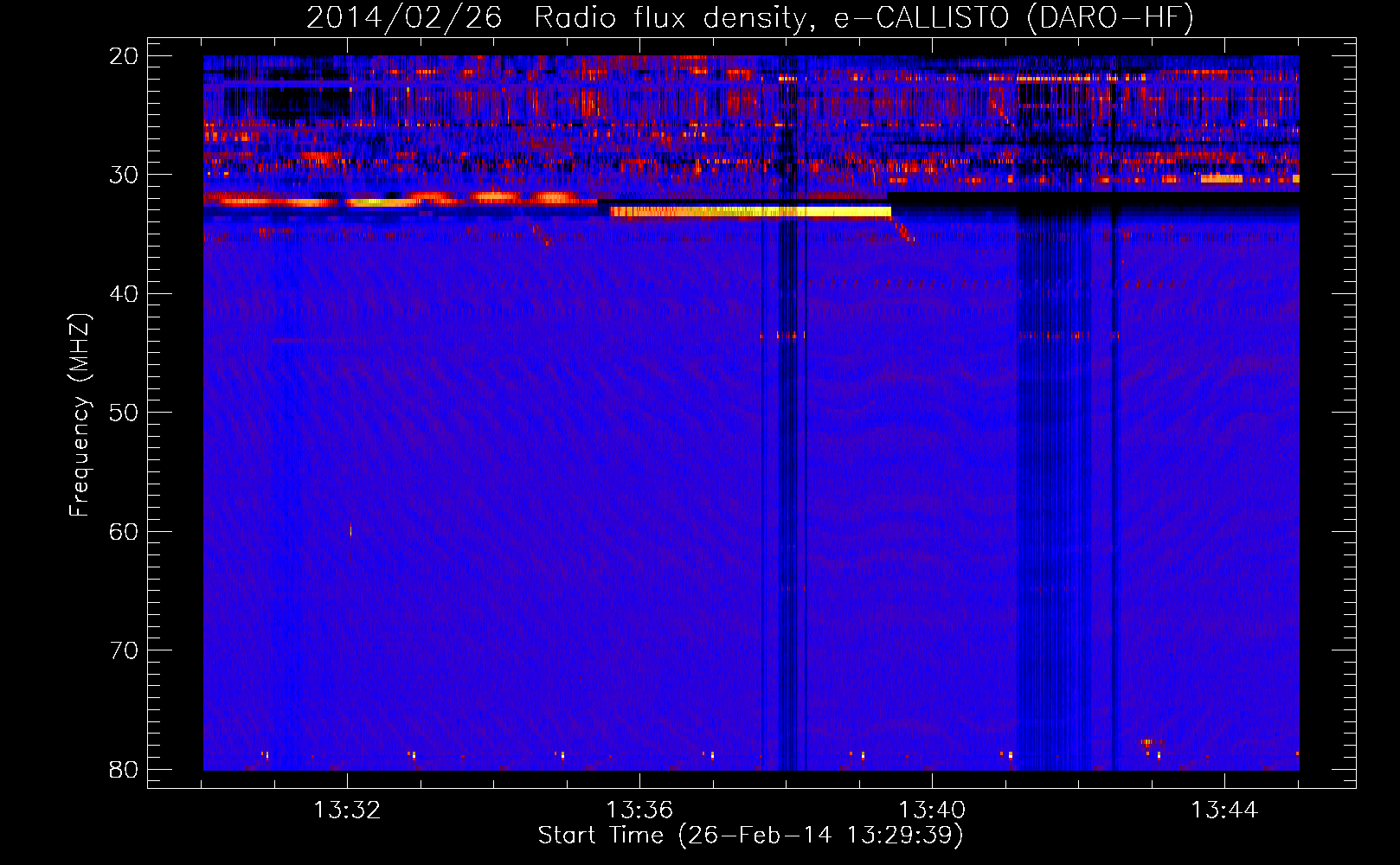
Task: Click the 'Start Time (26-Feb-14 13:29:39)' label
Action: click(750, 836)
